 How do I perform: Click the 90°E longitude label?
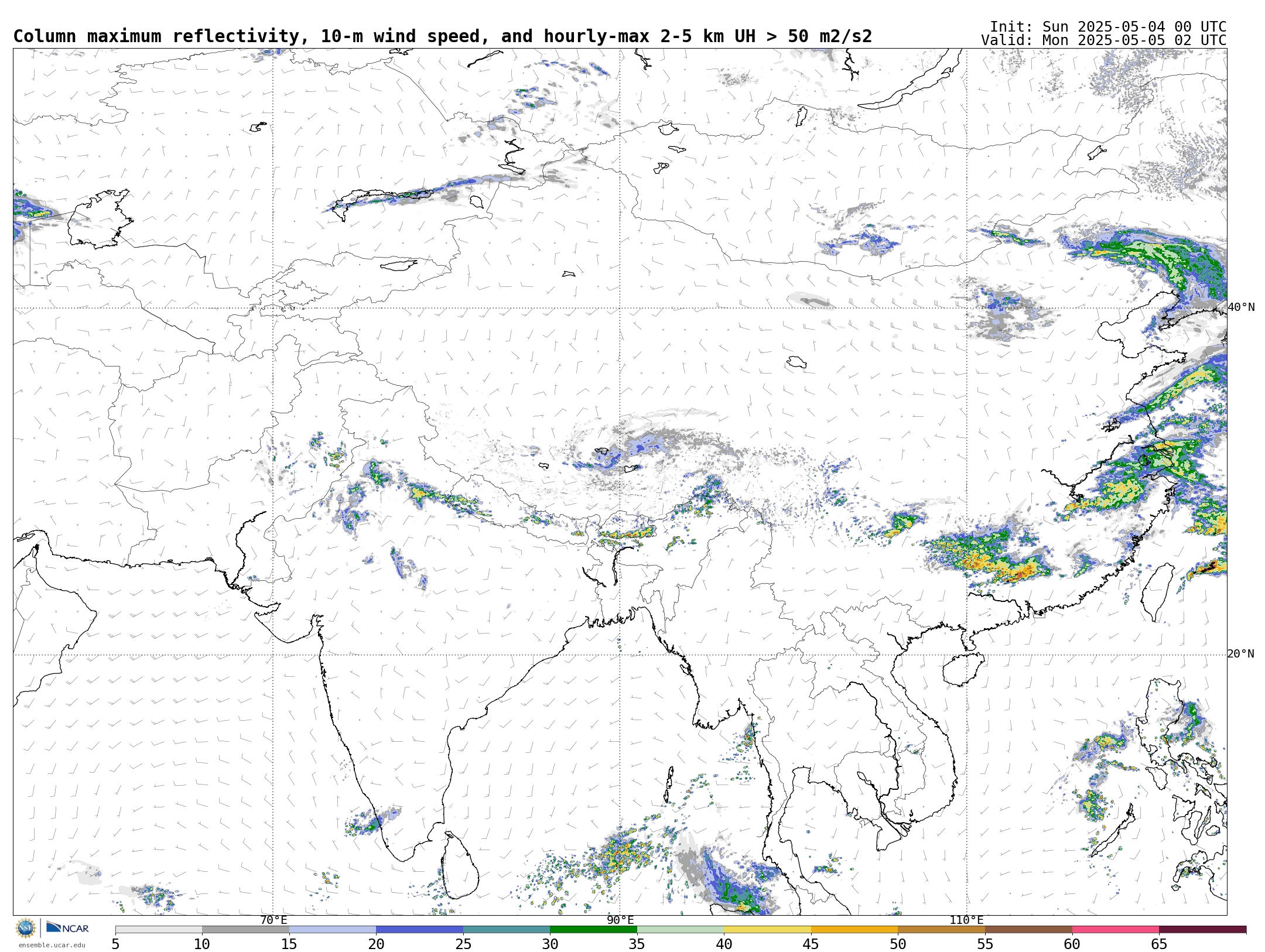[x=620, y=920]
